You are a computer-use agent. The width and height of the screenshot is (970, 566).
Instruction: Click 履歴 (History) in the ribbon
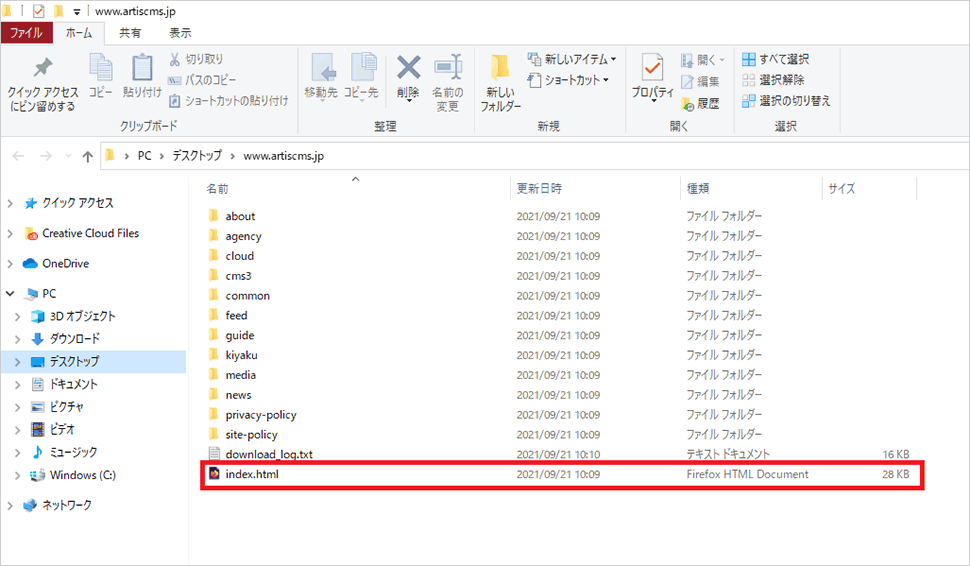point(700,103)
